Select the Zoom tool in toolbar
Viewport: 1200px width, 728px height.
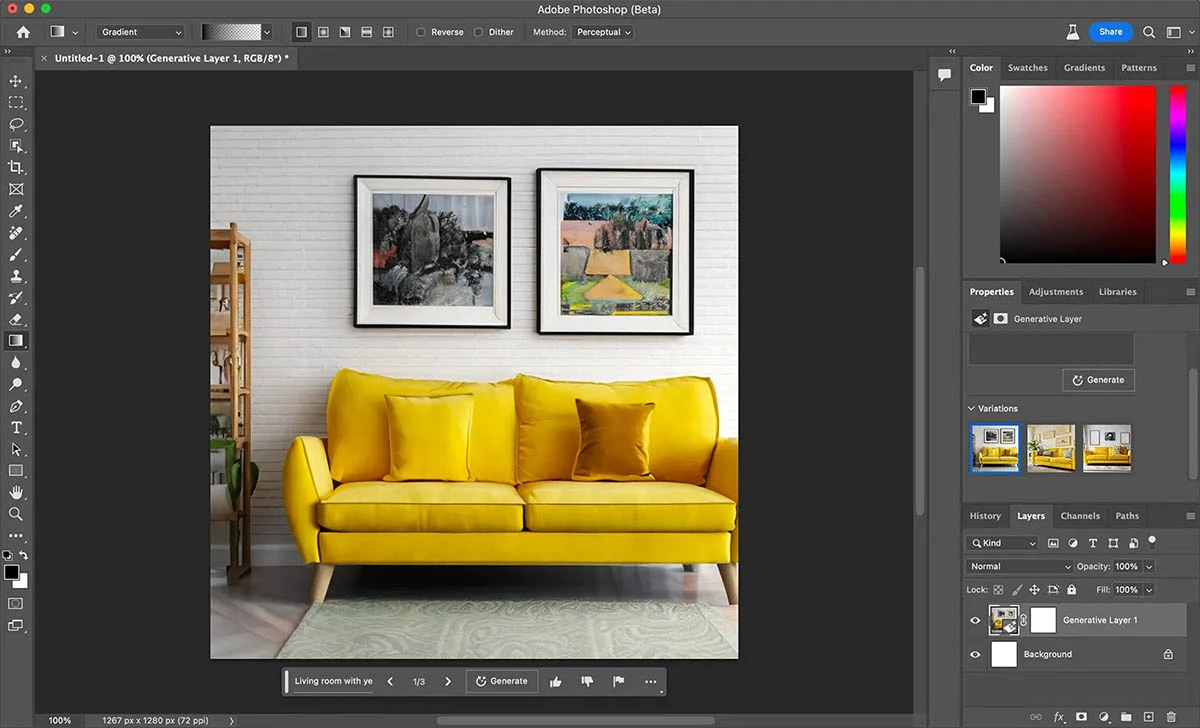[16, 514]
